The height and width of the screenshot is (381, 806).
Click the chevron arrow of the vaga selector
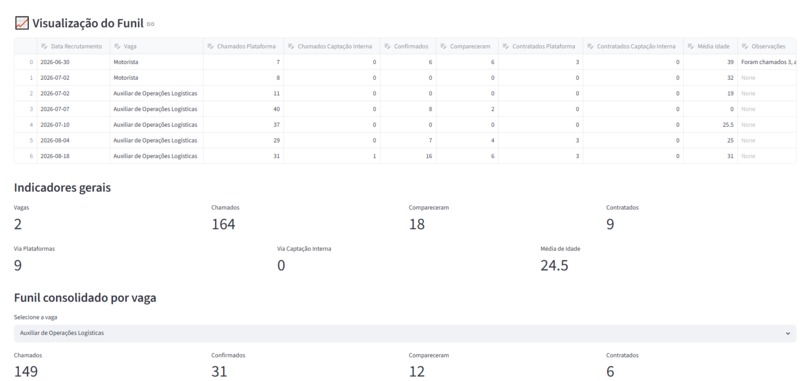[787, 333]
